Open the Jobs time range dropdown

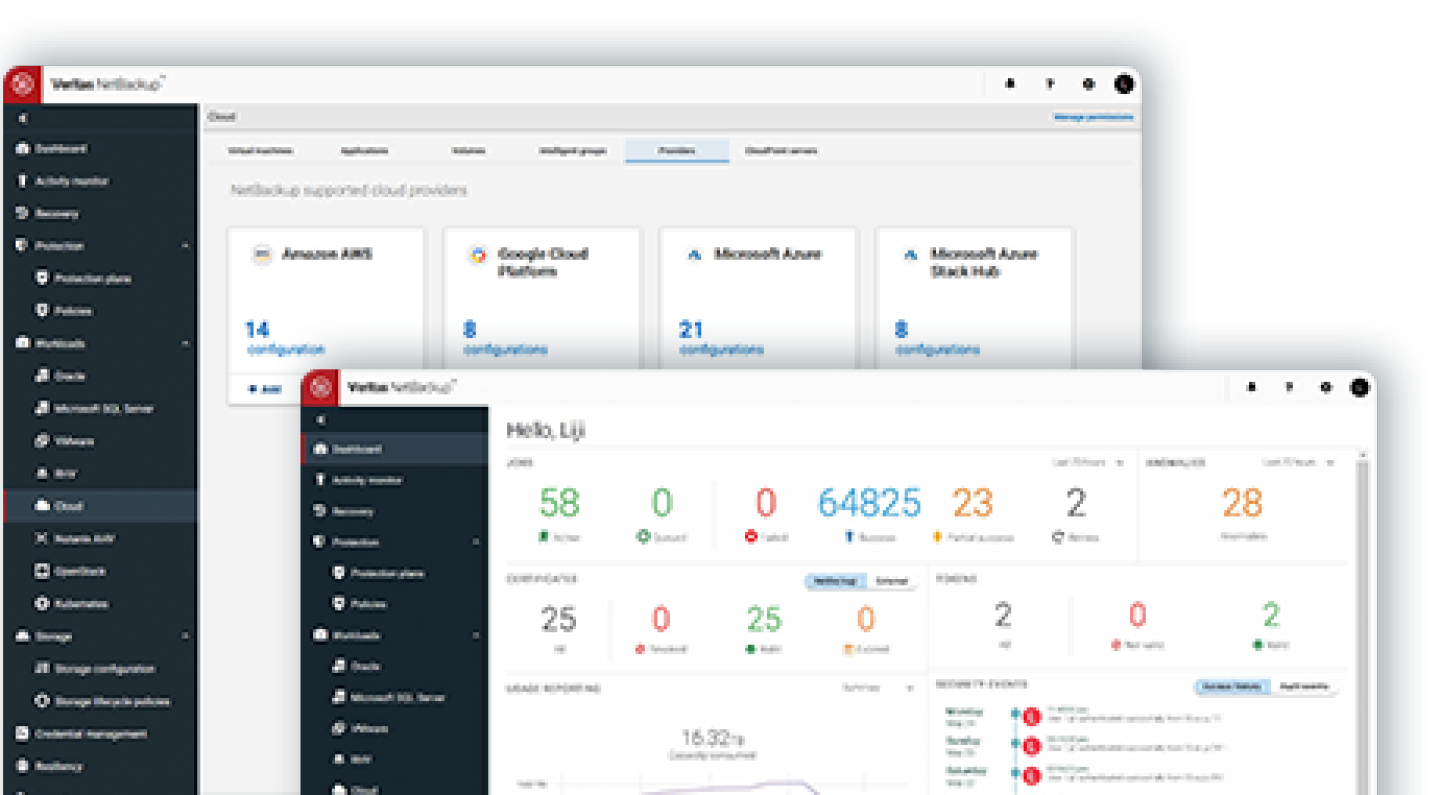coord(1088,463)
